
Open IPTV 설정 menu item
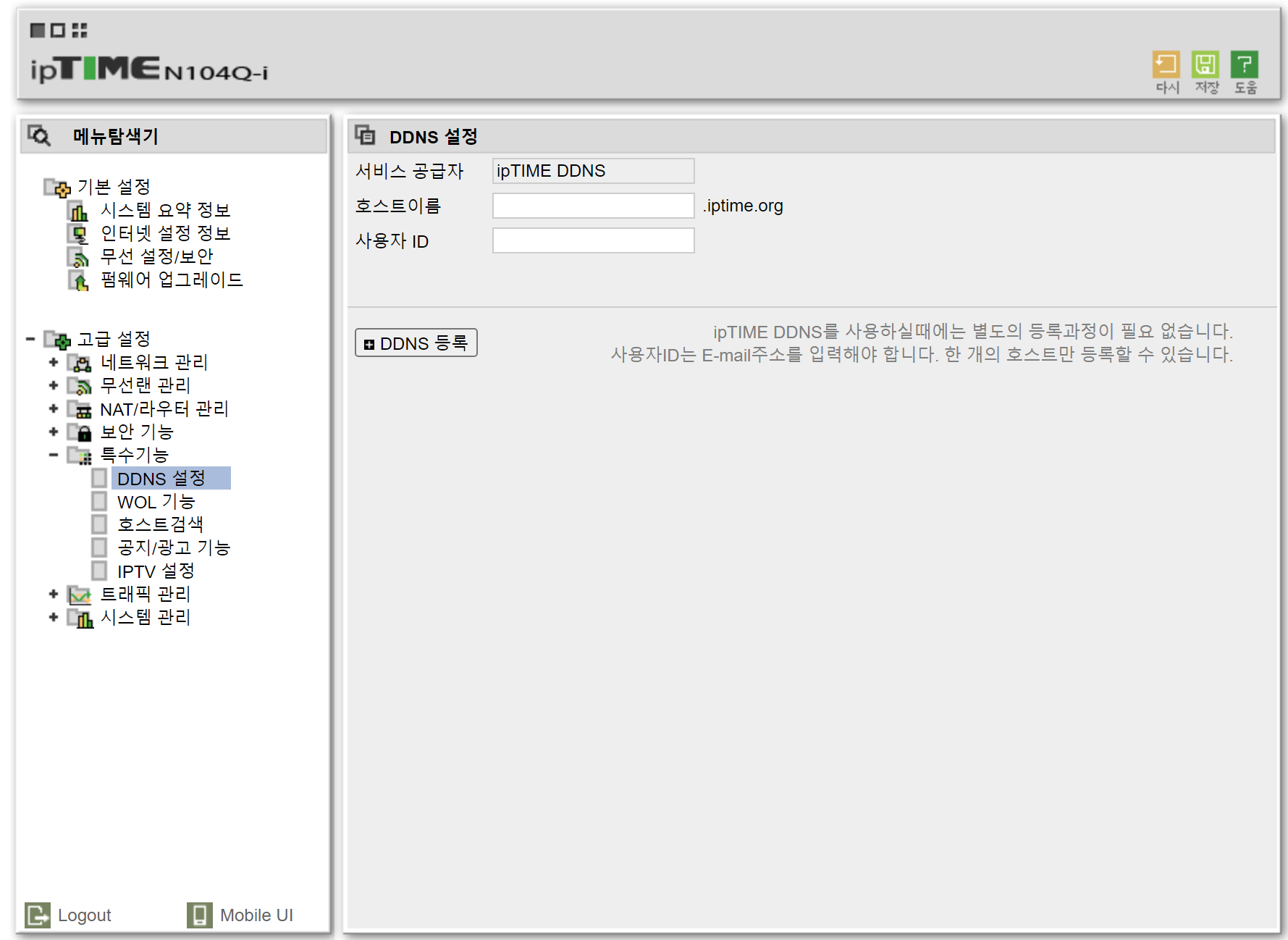click(x=156, y=571)
